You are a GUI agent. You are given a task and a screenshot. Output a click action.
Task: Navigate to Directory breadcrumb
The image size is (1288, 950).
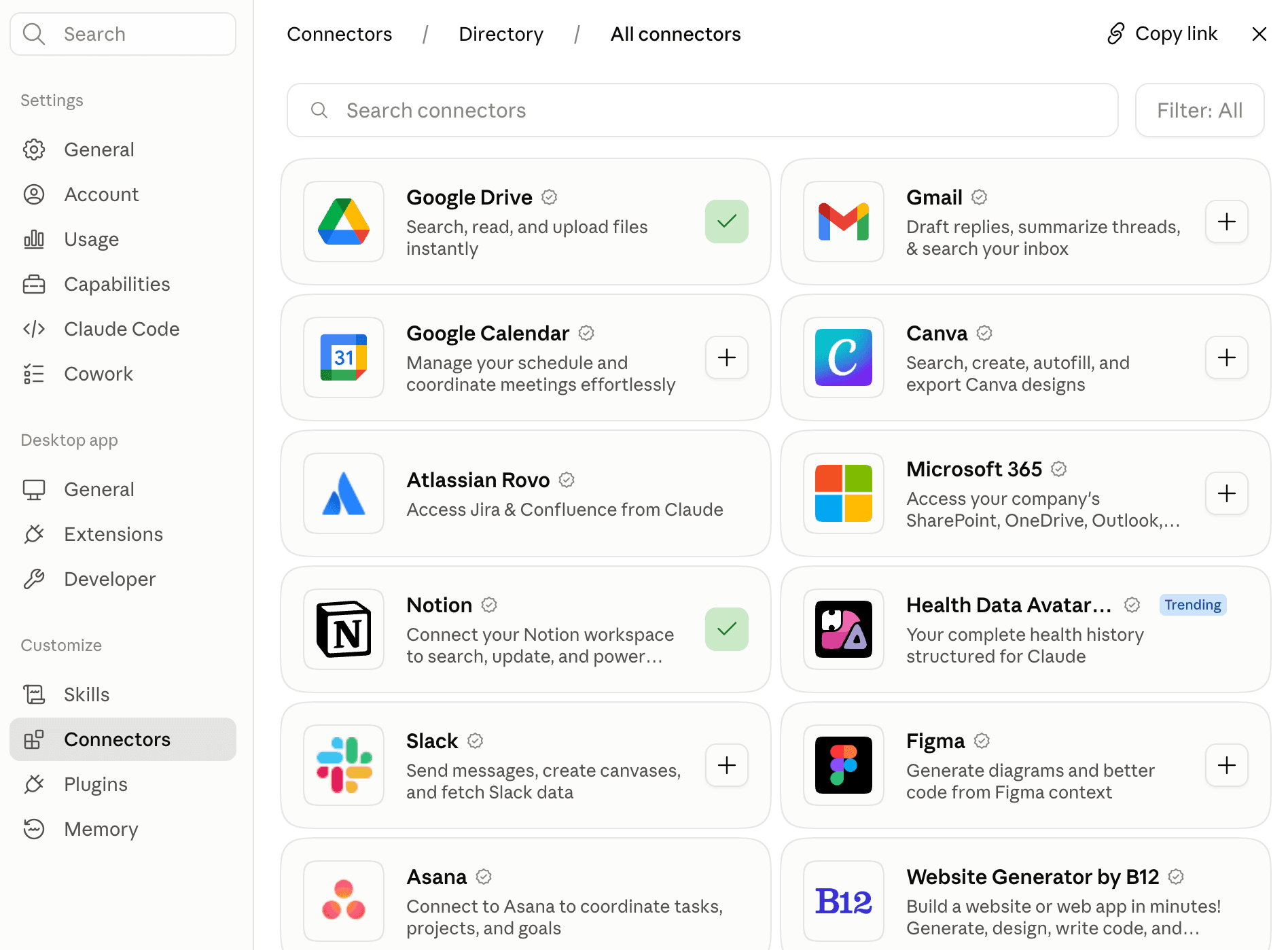[x=501, y=34]
